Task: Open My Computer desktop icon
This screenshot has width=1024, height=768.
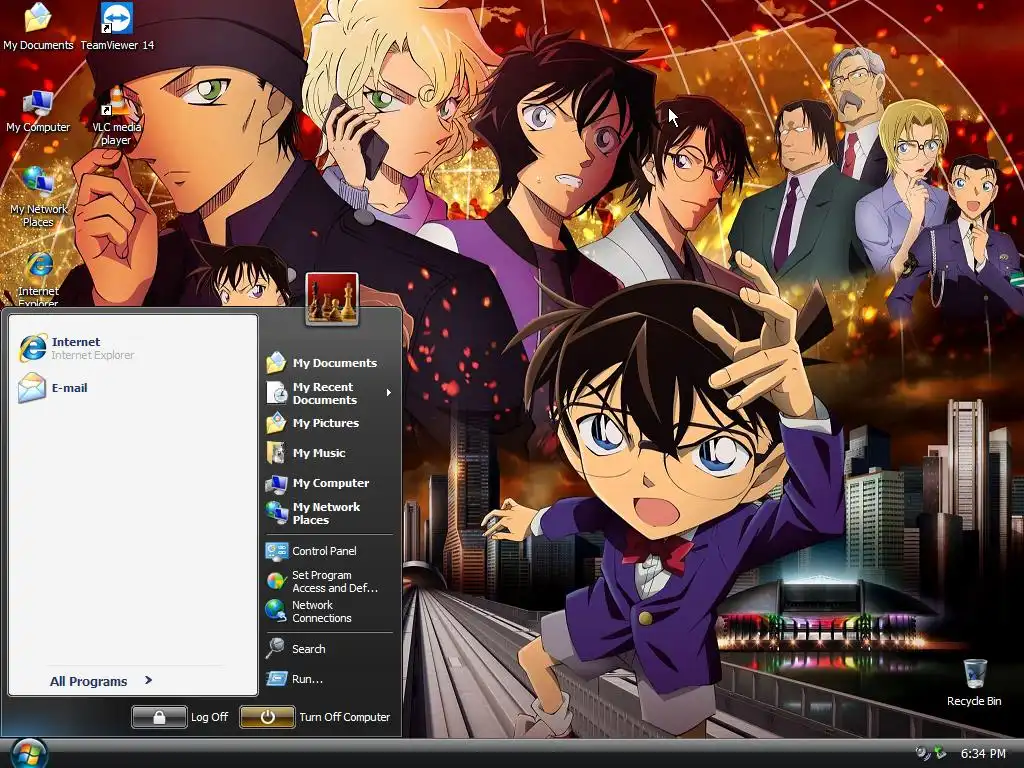Action: coord(38,111)
